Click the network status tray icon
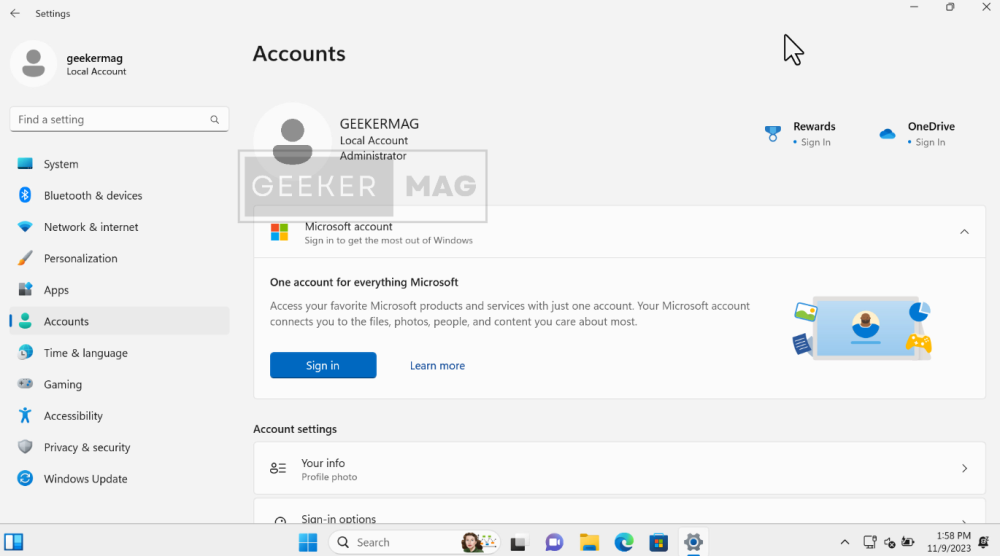 [869, 542]
